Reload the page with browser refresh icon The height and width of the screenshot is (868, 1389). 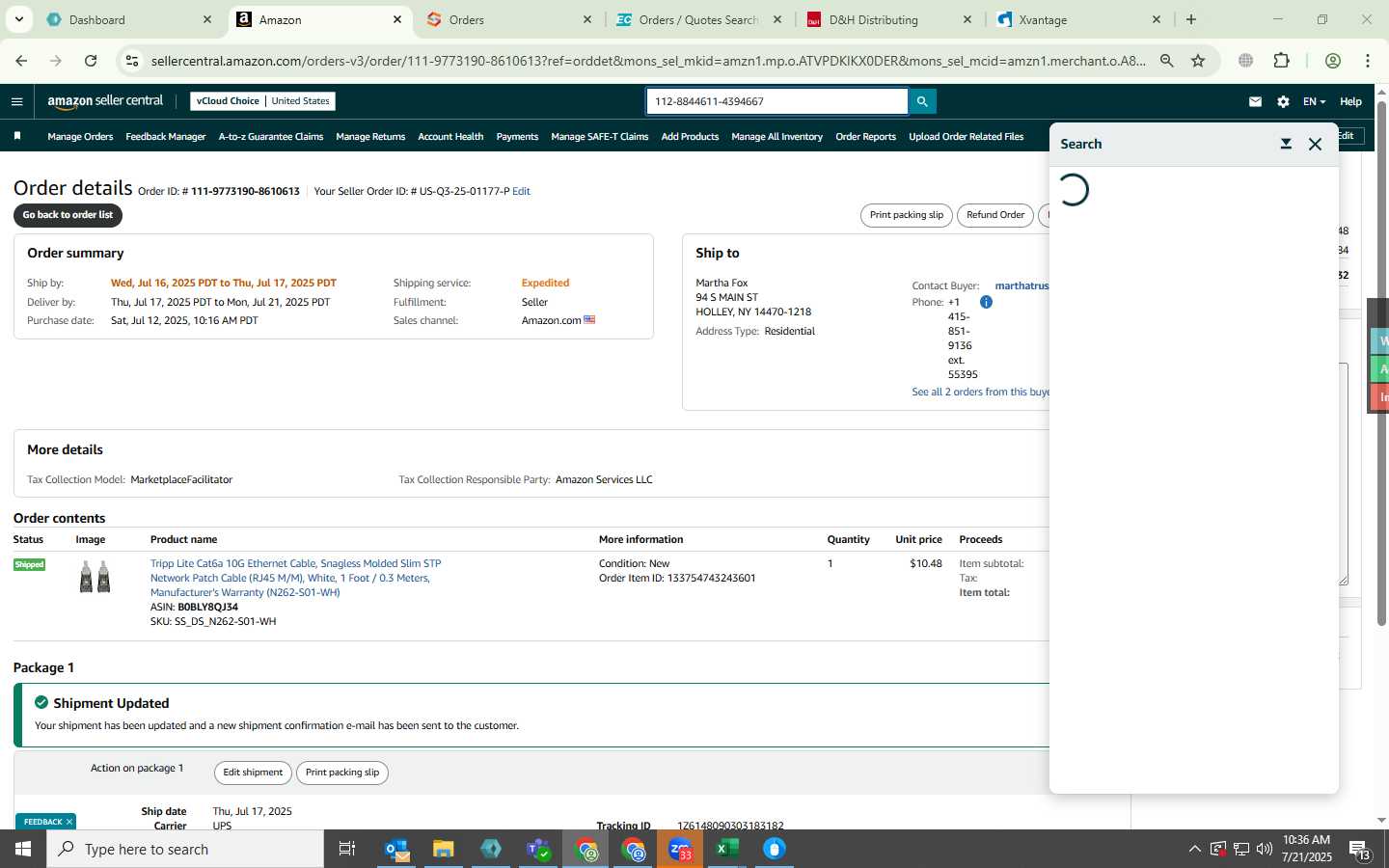(91, 61)
